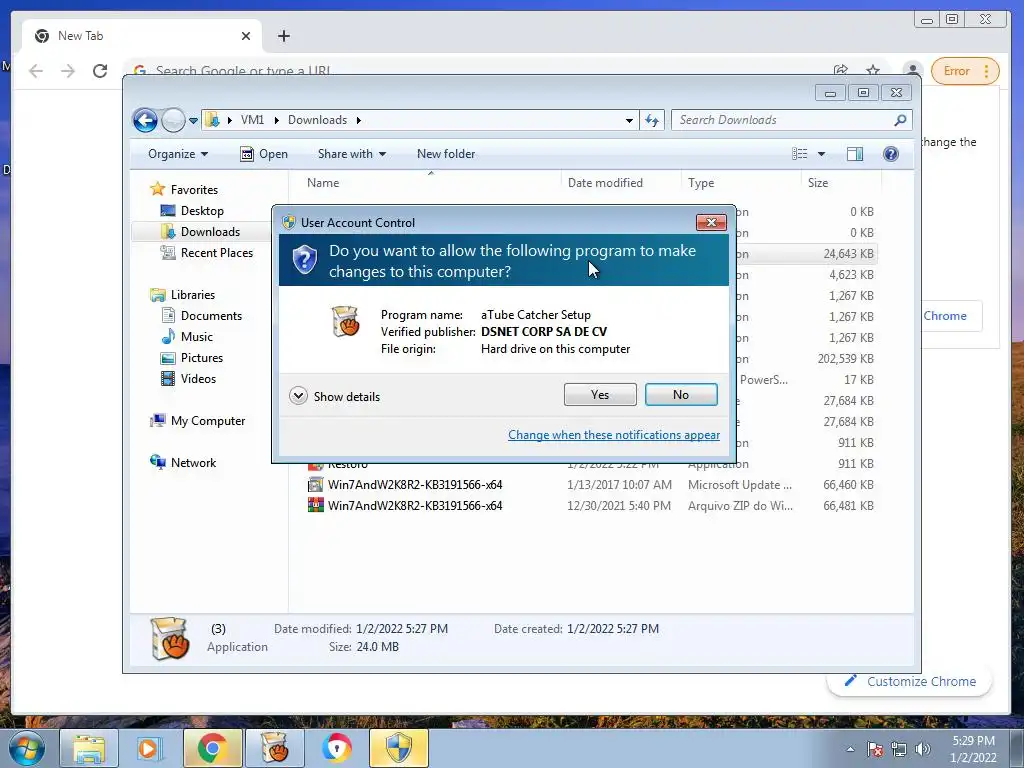Open the Chrome profile icon
This screenshot has height=768, width=1024.
coord(912,71)
